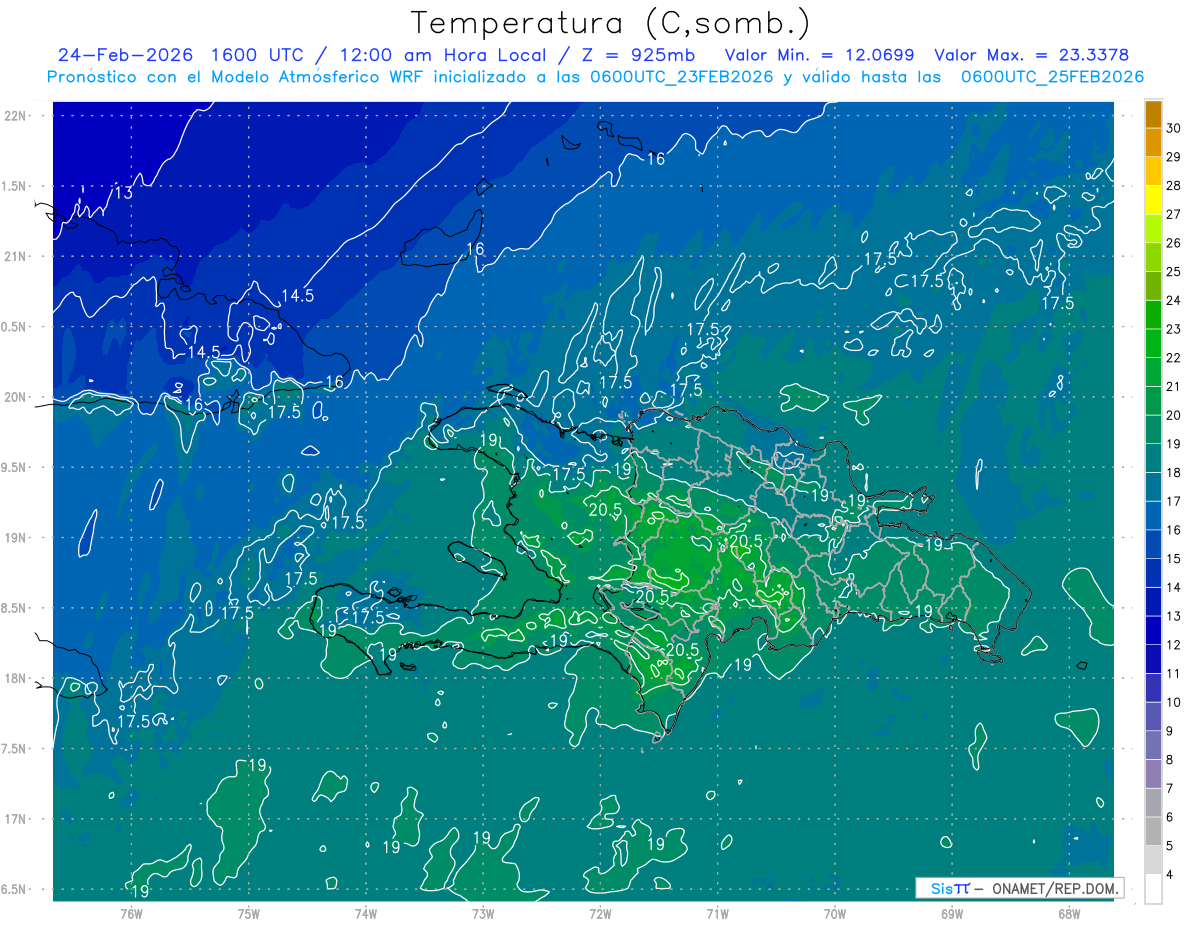Viewport: 1200px width, 927px height.
Task: Pick the purple swatch between 8 and 9
Action: [1153, 745]
